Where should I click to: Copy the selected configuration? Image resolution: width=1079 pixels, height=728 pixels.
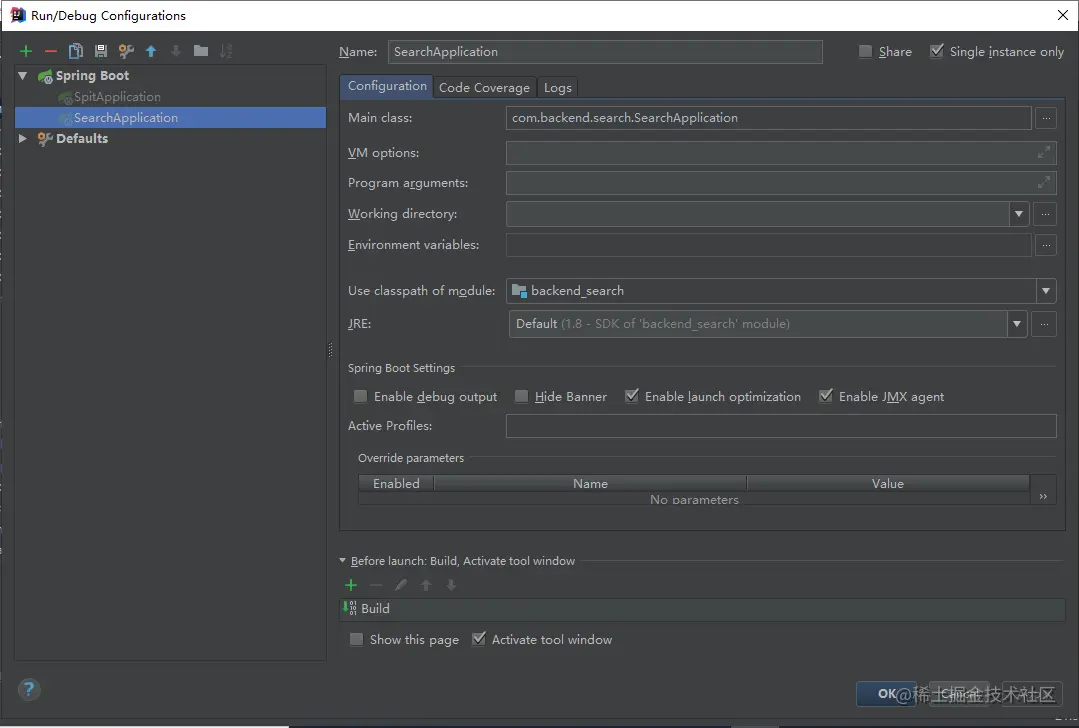[76, 51]
